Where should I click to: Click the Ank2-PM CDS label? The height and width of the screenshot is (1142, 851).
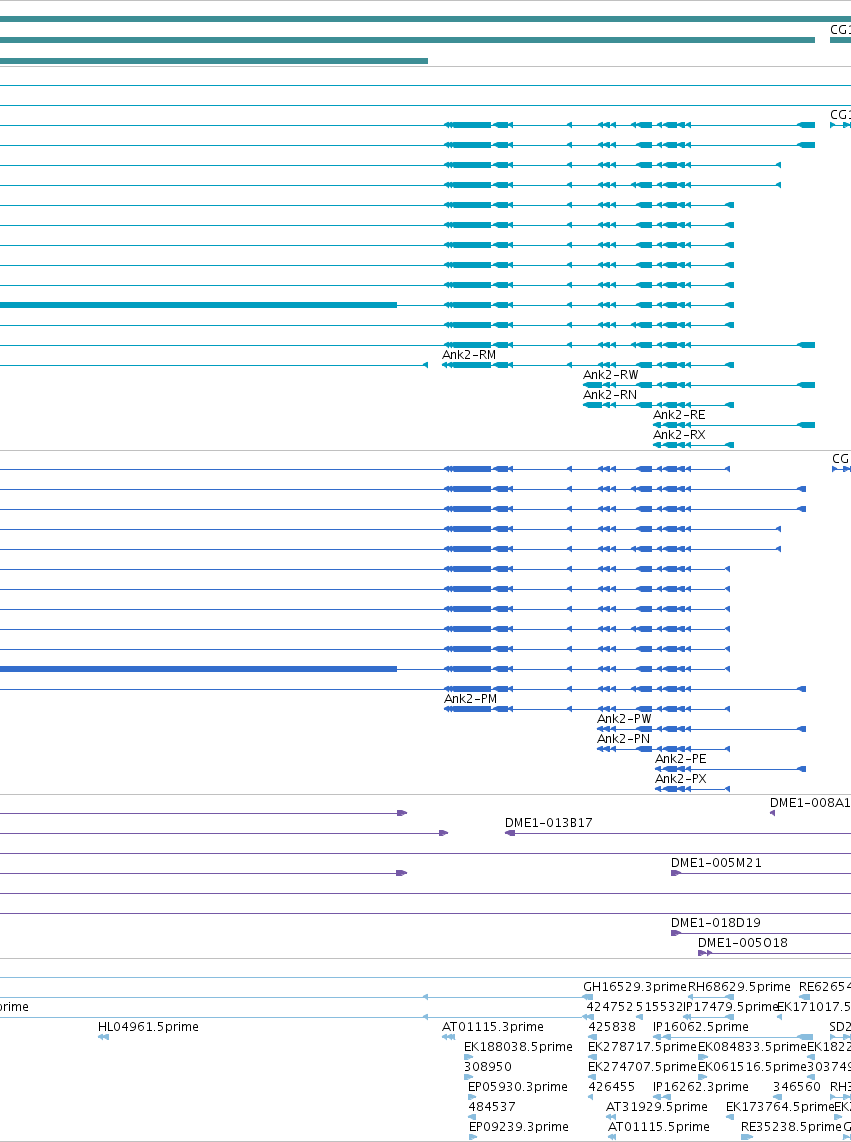pyautogui.click(x=471, y=699)
